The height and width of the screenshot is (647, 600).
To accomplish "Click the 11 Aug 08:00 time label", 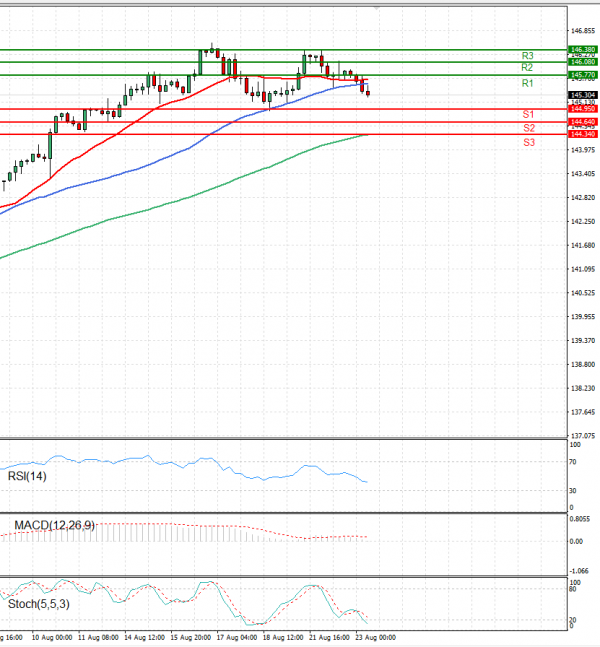I will click(x=98, y=638).
